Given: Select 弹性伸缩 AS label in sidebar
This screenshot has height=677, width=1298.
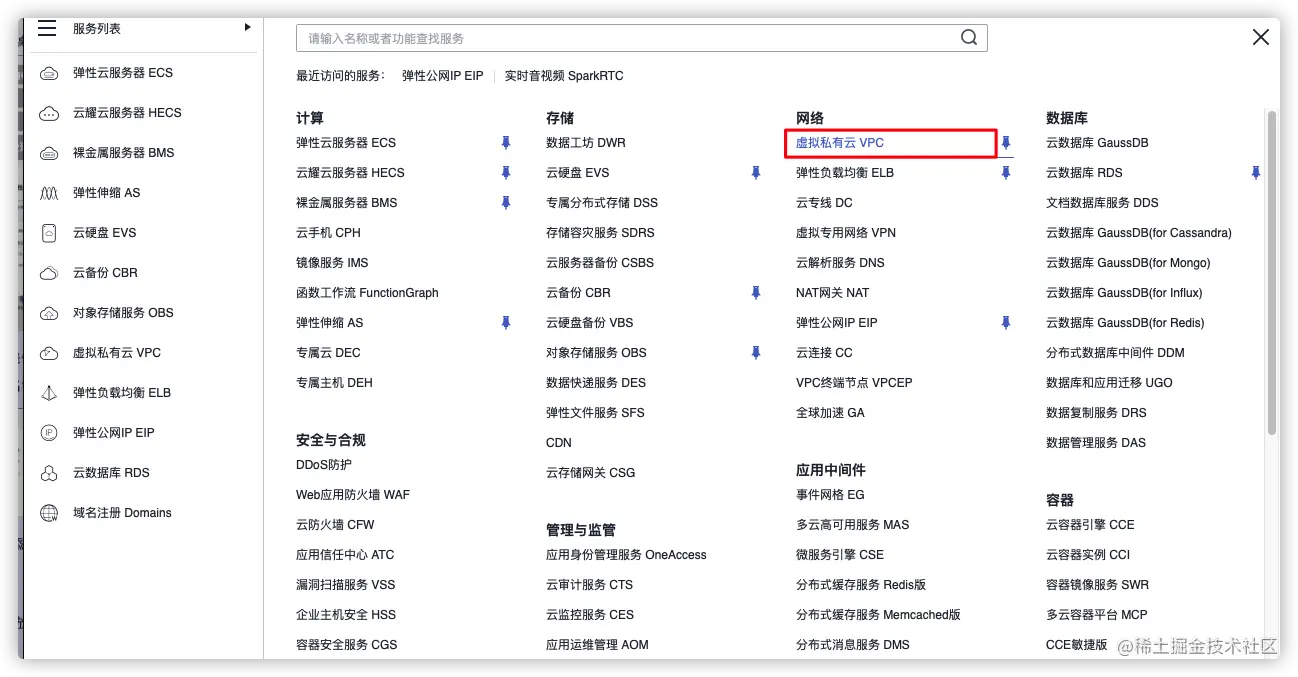Looking at the screenshot, I should (106, 193).
